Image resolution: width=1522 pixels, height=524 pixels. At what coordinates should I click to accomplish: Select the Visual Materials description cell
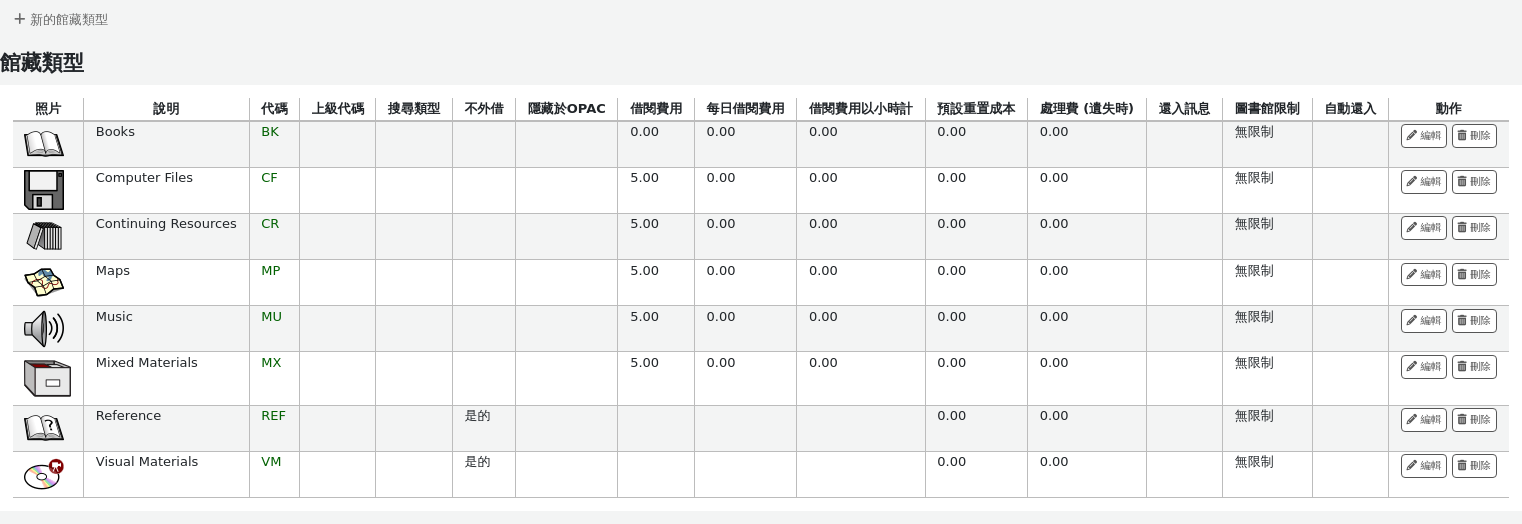tap(166, 475)
